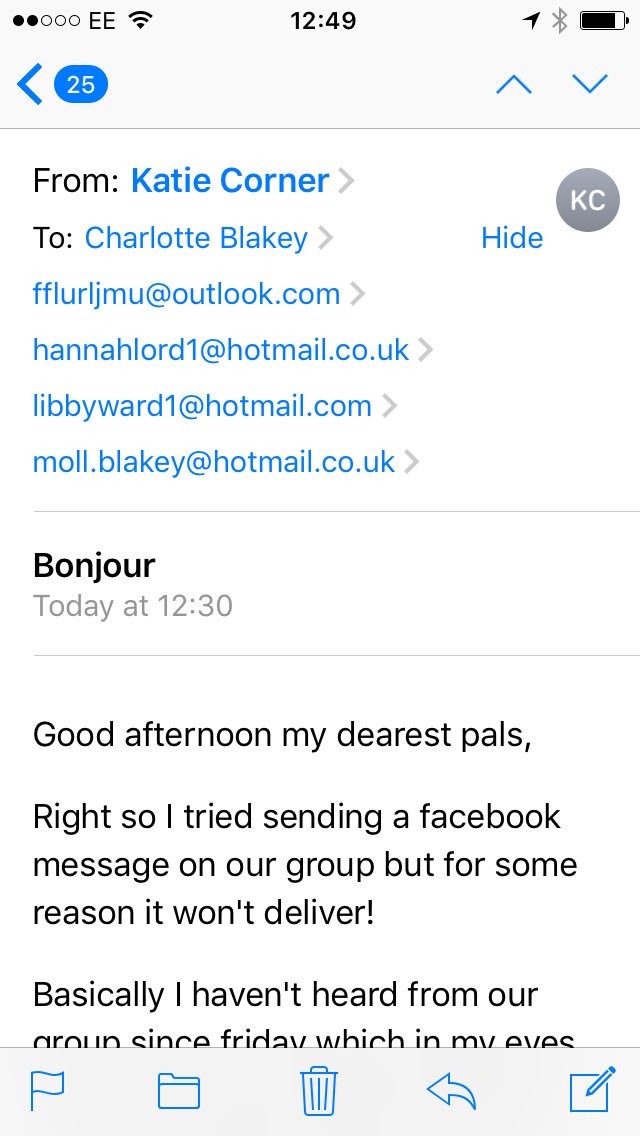This screenshot has height=1136, width=640.
Task: Compose new message with pencil icon
Action: (x=593, y=1089)
